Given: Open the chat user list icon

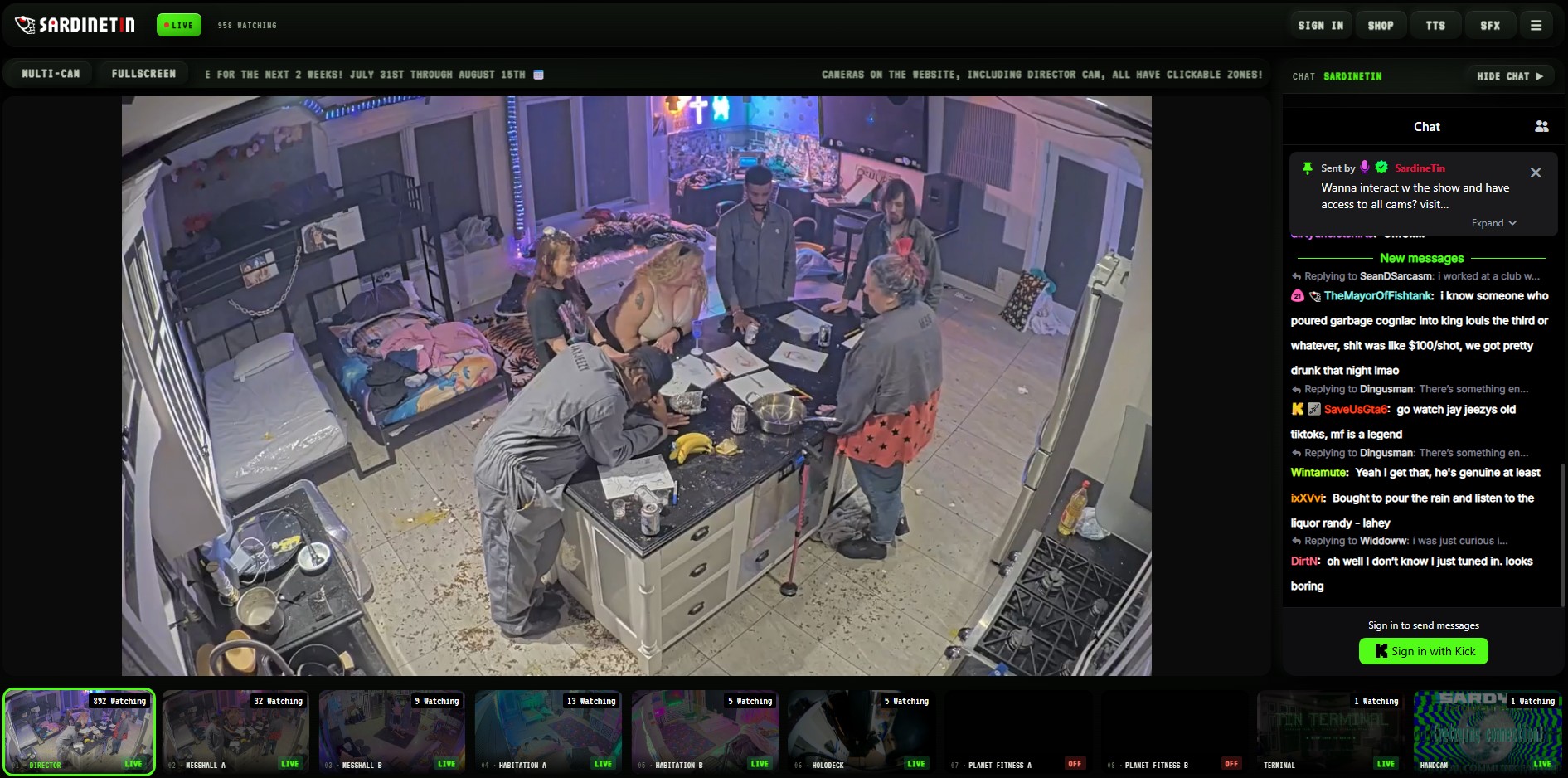Looking at the screenshot, I should [x=1541, y=126].
